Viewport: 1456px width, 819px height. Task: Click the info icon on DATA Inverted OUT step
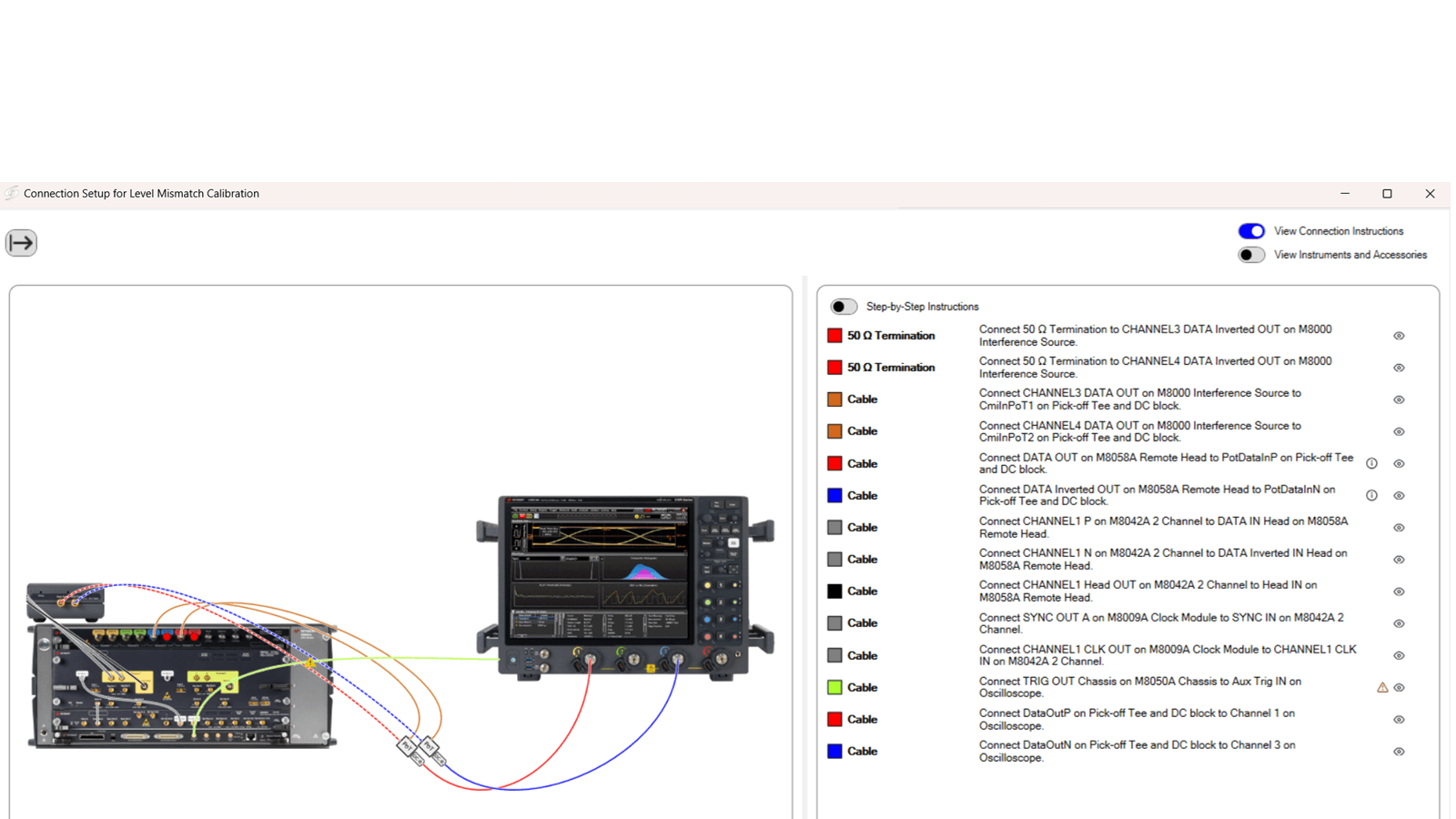(1372, 495)
